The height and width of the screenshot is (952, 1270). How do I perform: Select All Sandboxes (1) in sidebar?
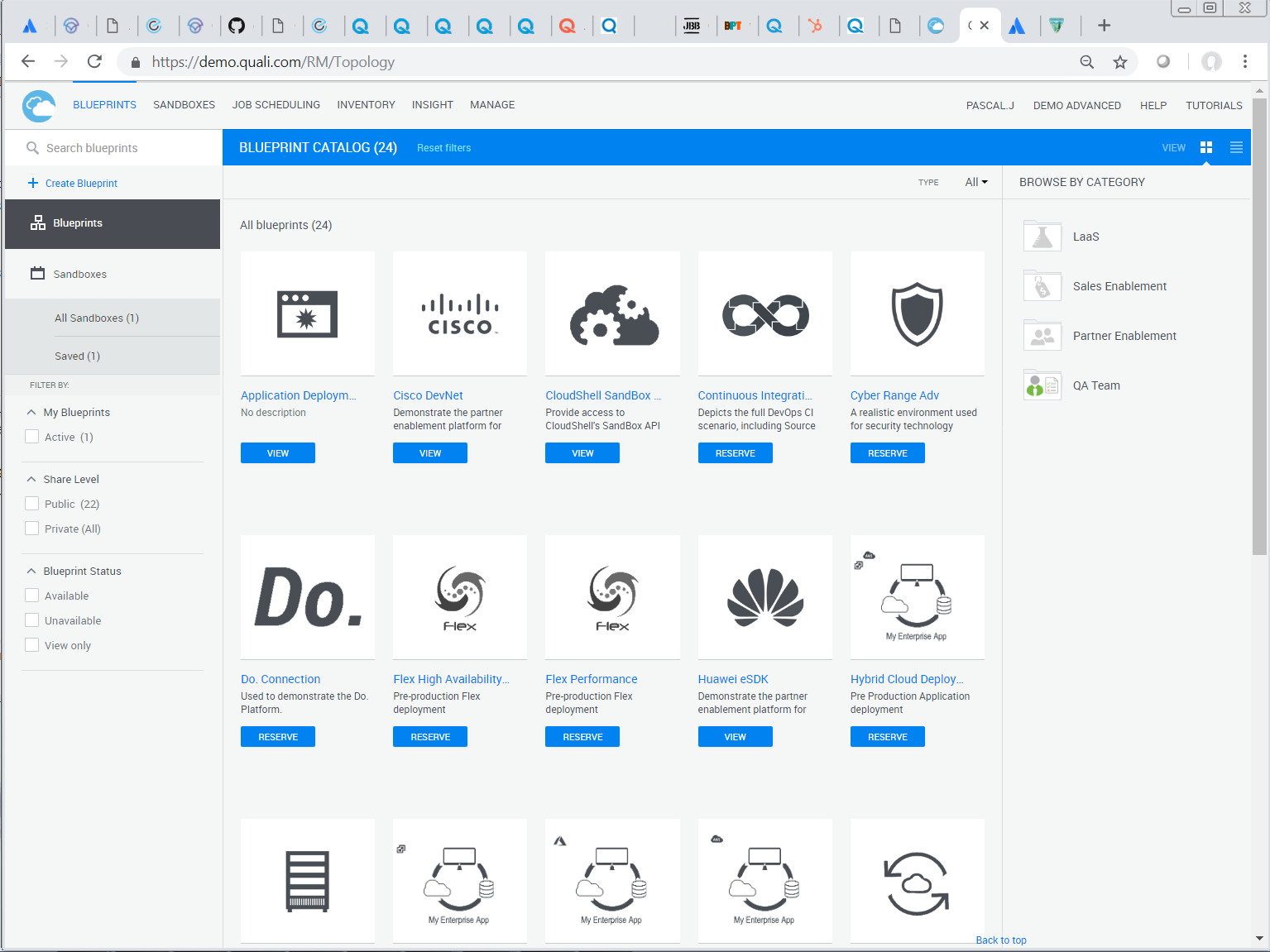[97, 318]
